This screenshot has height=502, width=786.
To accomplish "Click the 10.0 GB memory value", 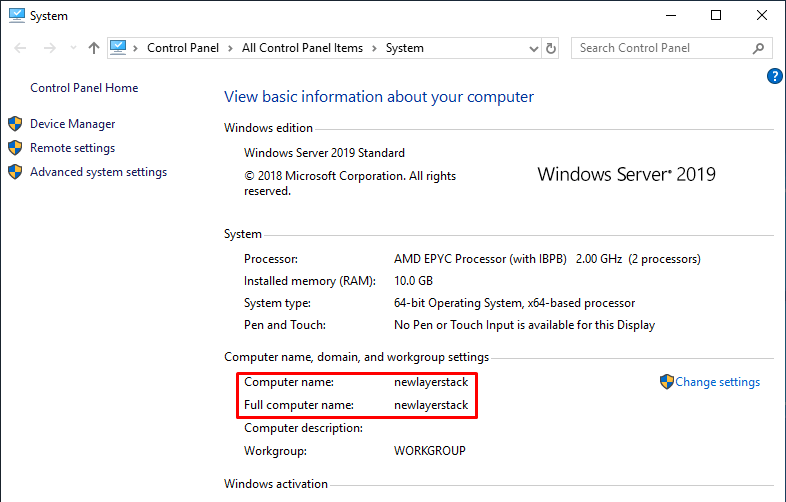I will (414, 281).
